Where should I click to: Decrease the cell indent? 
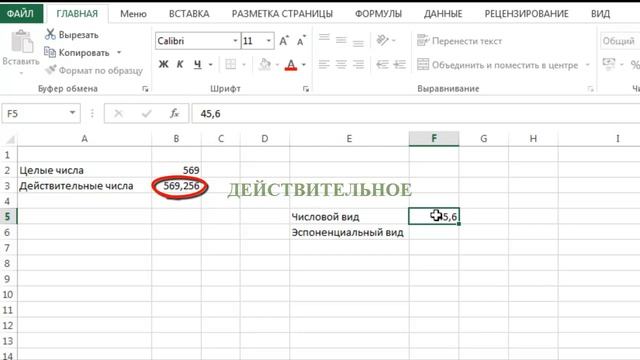click(382, 64)
